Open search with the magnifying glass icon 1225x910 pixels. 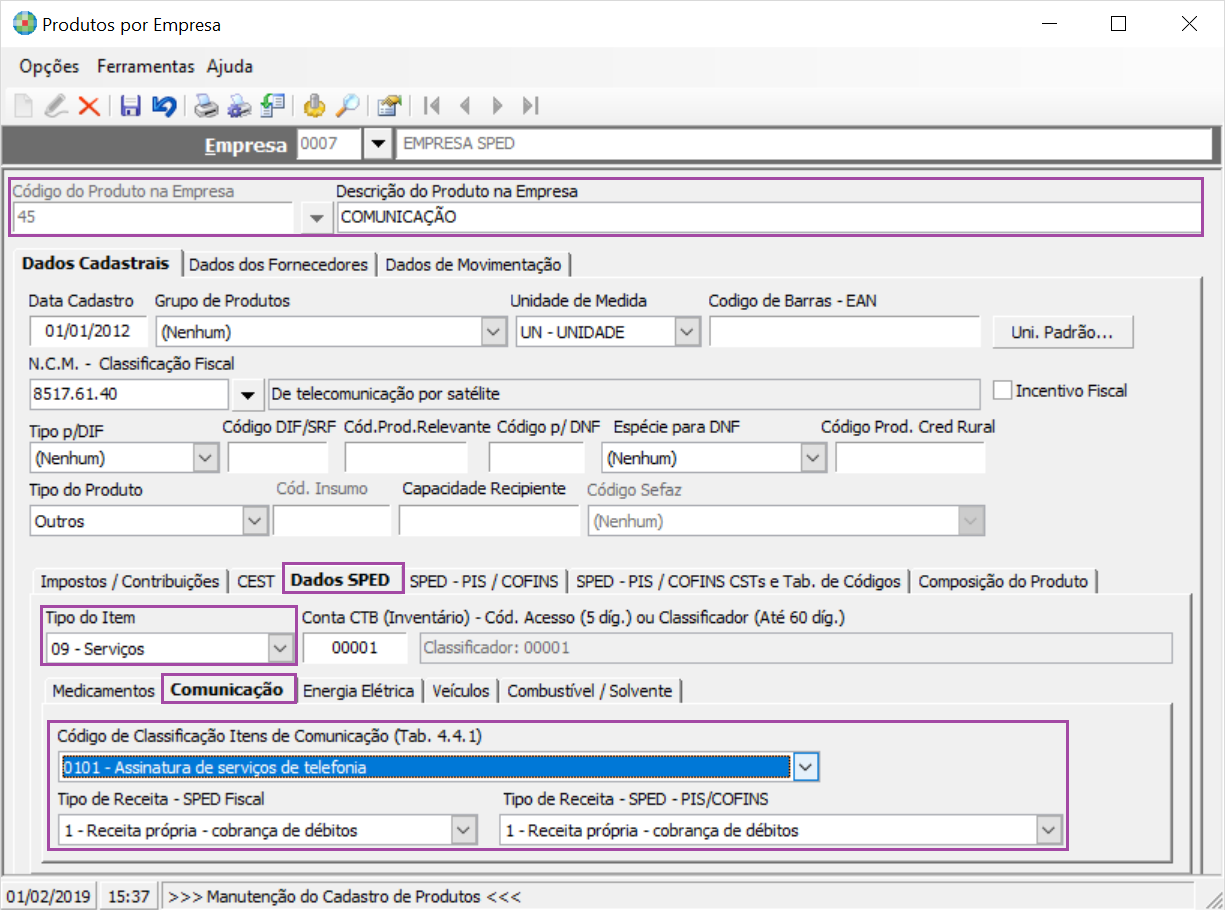tap(346, 106)
